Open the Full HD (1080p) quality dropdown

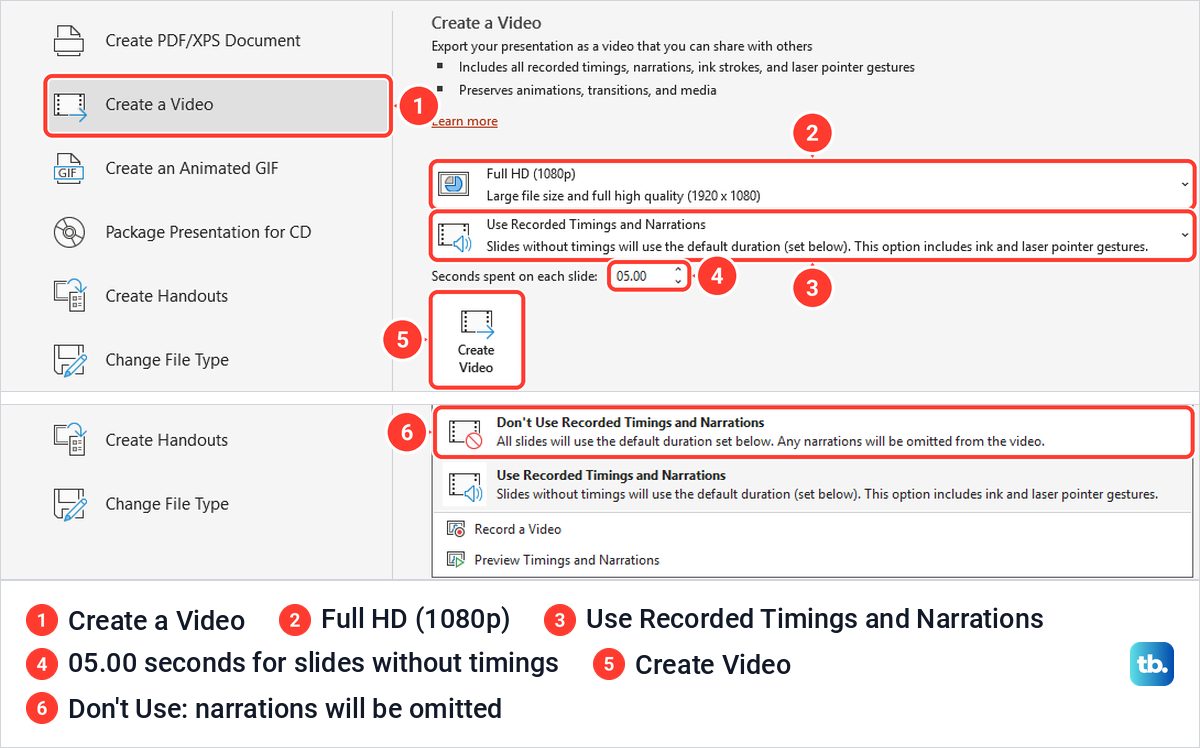tap(812, 184)
